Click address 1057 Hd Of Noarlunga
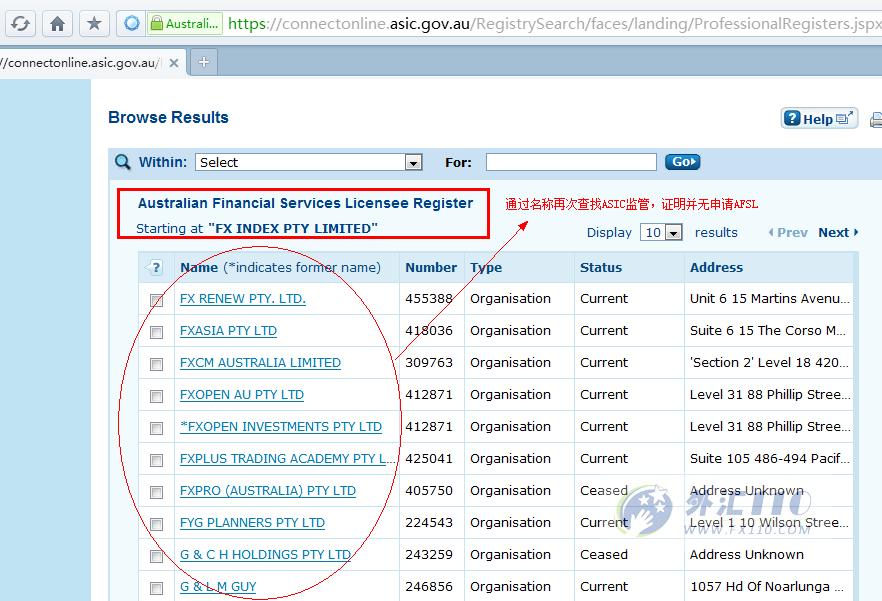 767,587
